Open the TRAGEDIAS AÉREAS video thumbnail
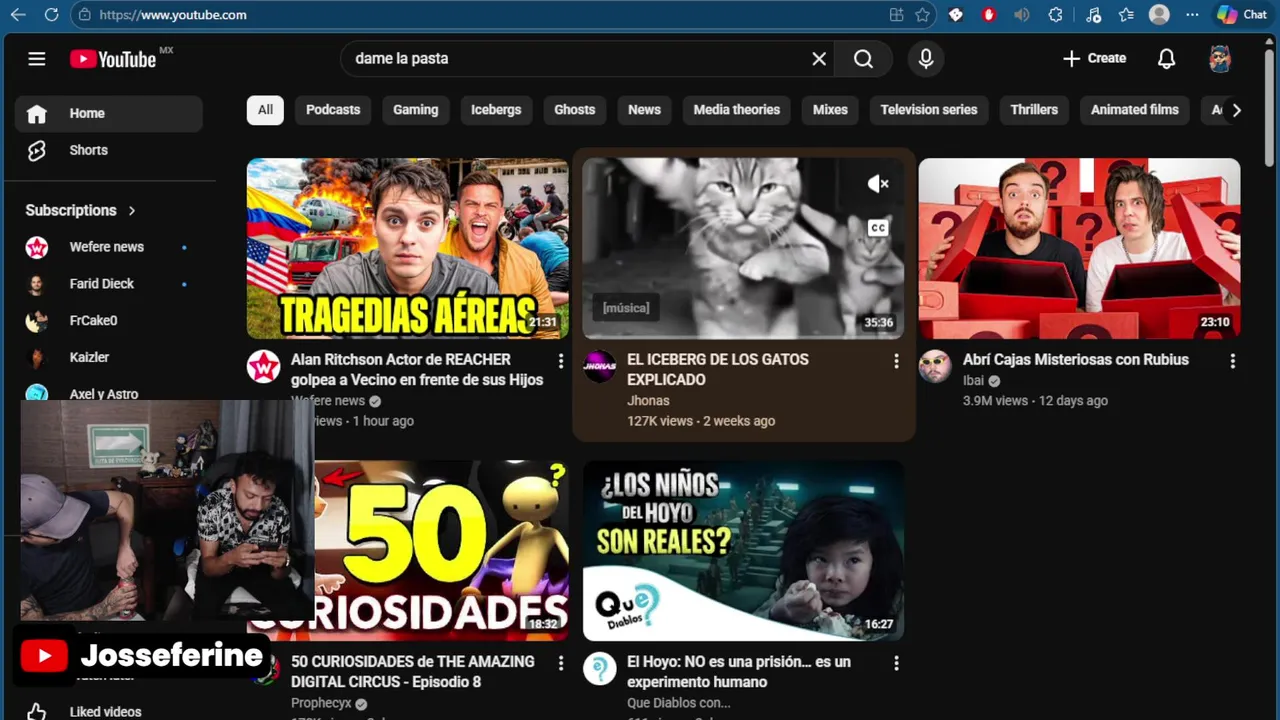 [408, 248]
